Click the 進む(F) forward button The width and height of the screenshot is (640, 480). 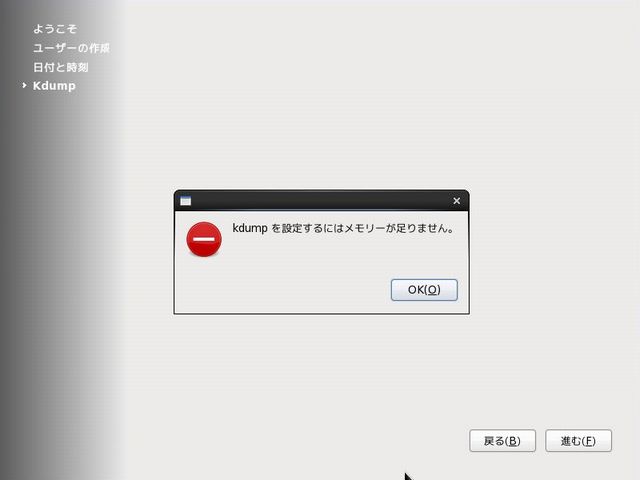tap(578, 441)
